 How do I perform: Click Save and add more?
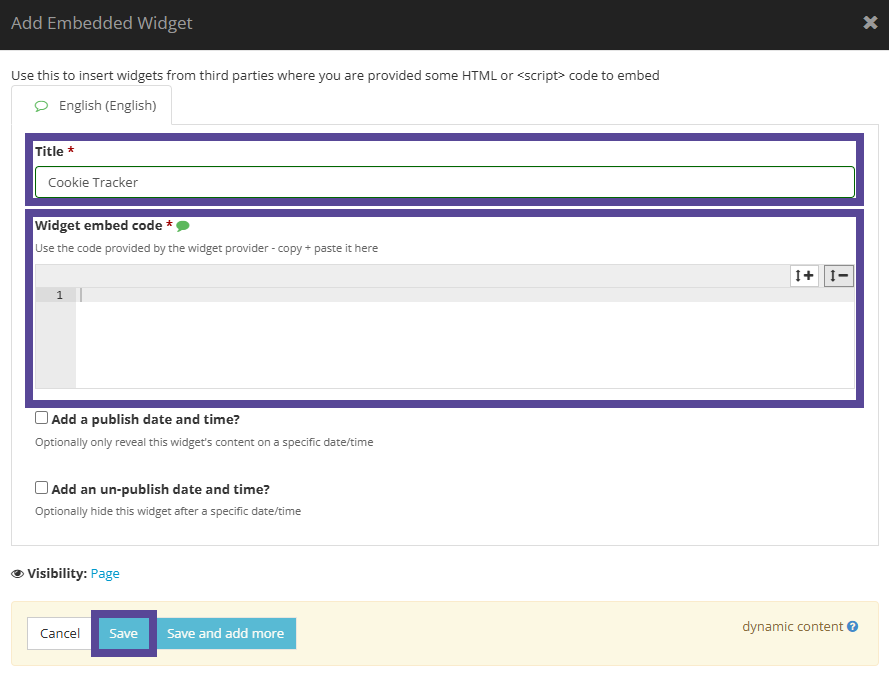point(225,633)
